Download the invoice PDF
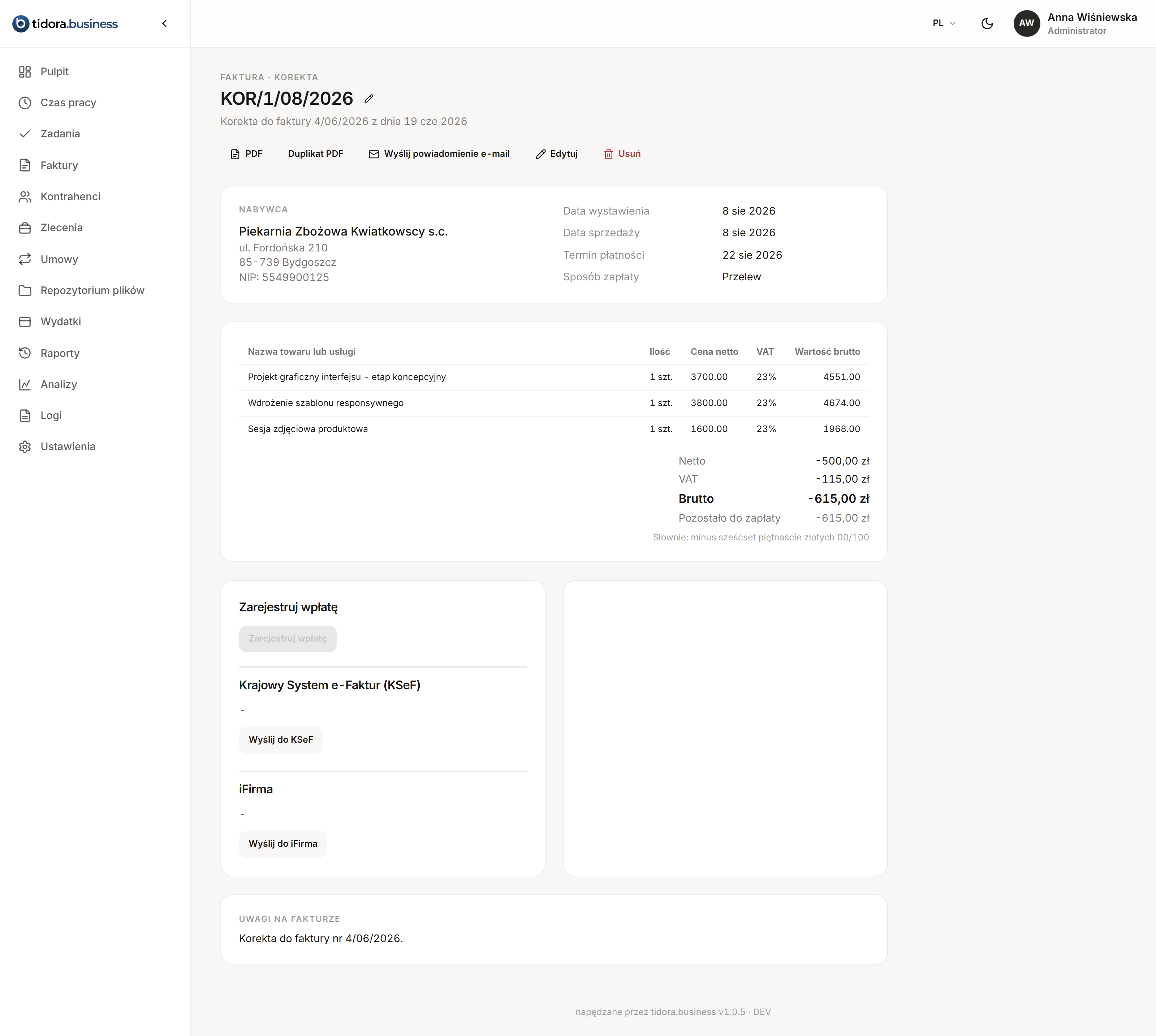Screen dimensions: 1156x1036 pos(246,154)
